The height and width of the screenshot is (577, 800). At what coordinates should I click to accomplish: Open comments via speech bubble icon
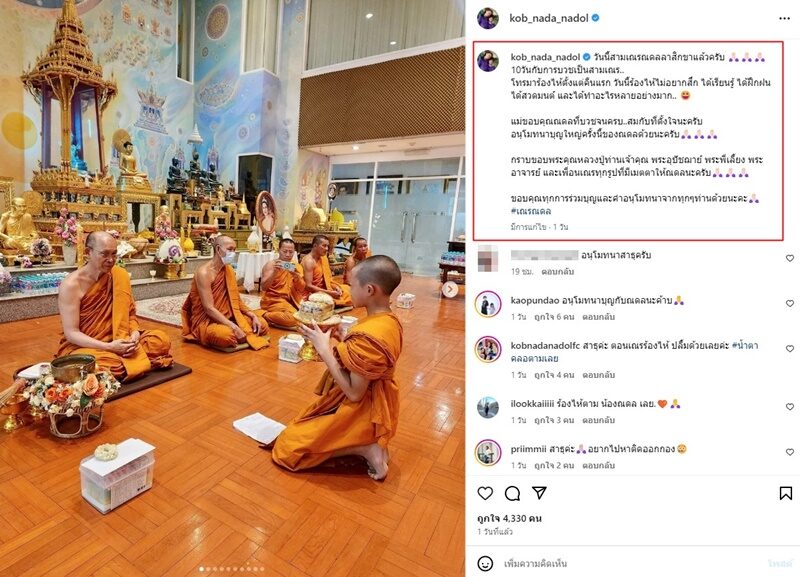[x=512, y=493]
